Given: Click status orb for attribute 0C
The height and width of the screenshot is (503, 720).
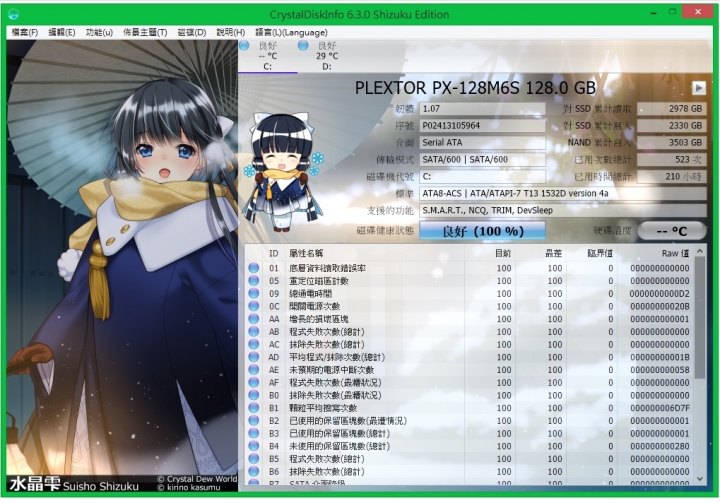Looking at the screenshot, I should pyautogui.click(x=253, y=306).
